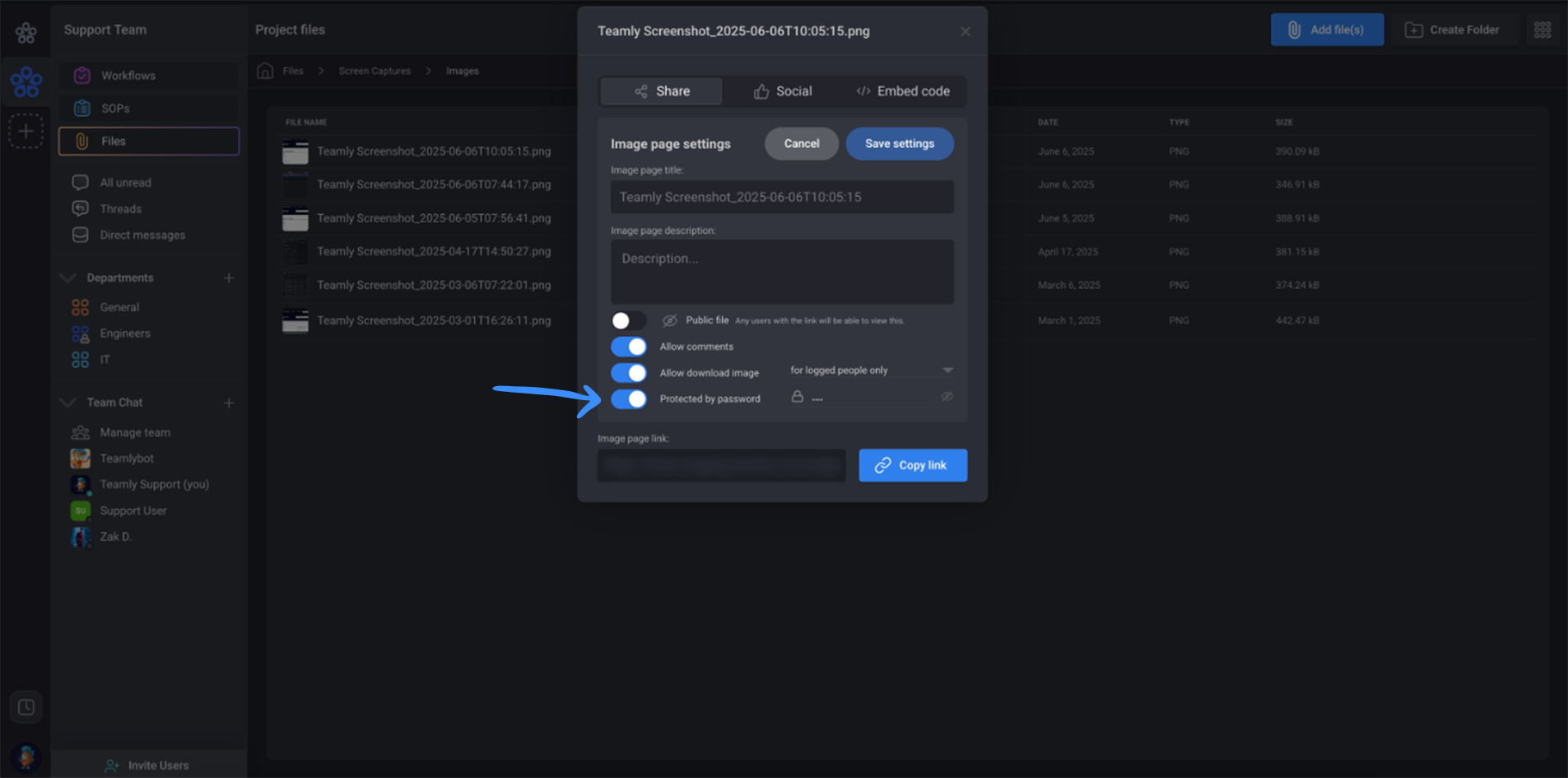Open Threads in the sidebar
Viewport: 1568px width, 778px height.
tap(120, 209)
